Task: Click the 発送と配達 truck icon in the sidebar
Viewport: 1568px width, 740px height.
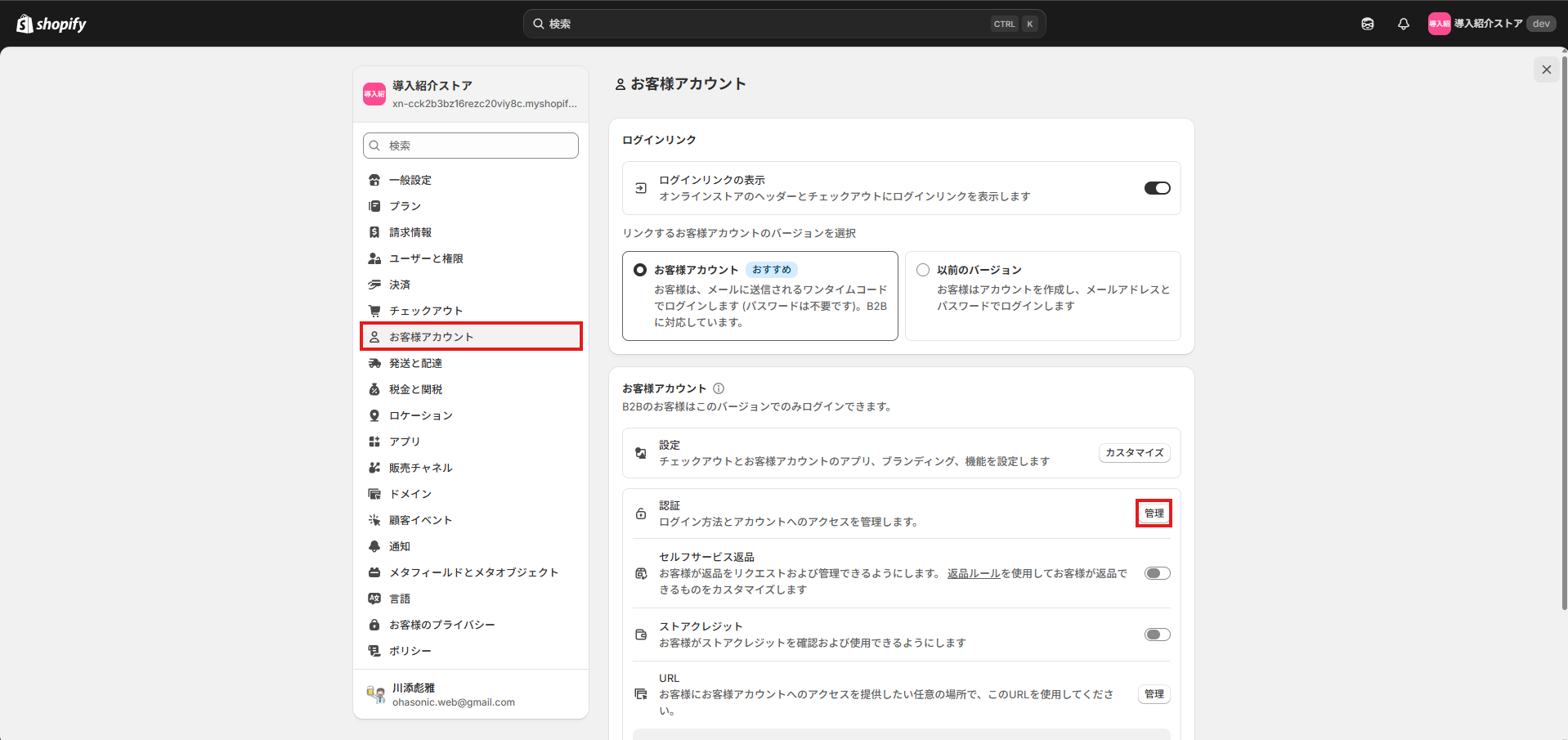Action: [x=374, y=363]
